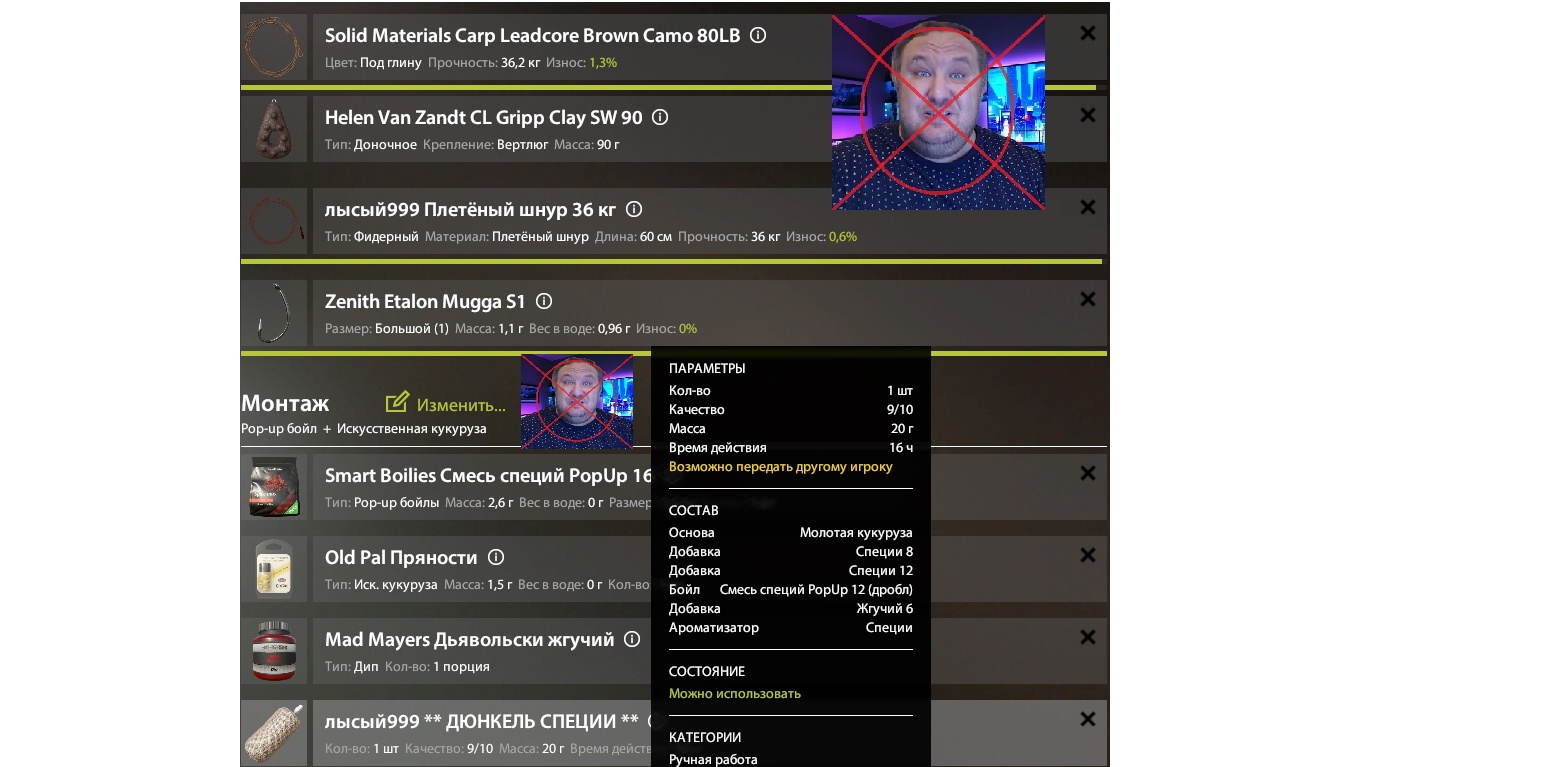Click braided leader Износ 0,6% value

(843, 237)
